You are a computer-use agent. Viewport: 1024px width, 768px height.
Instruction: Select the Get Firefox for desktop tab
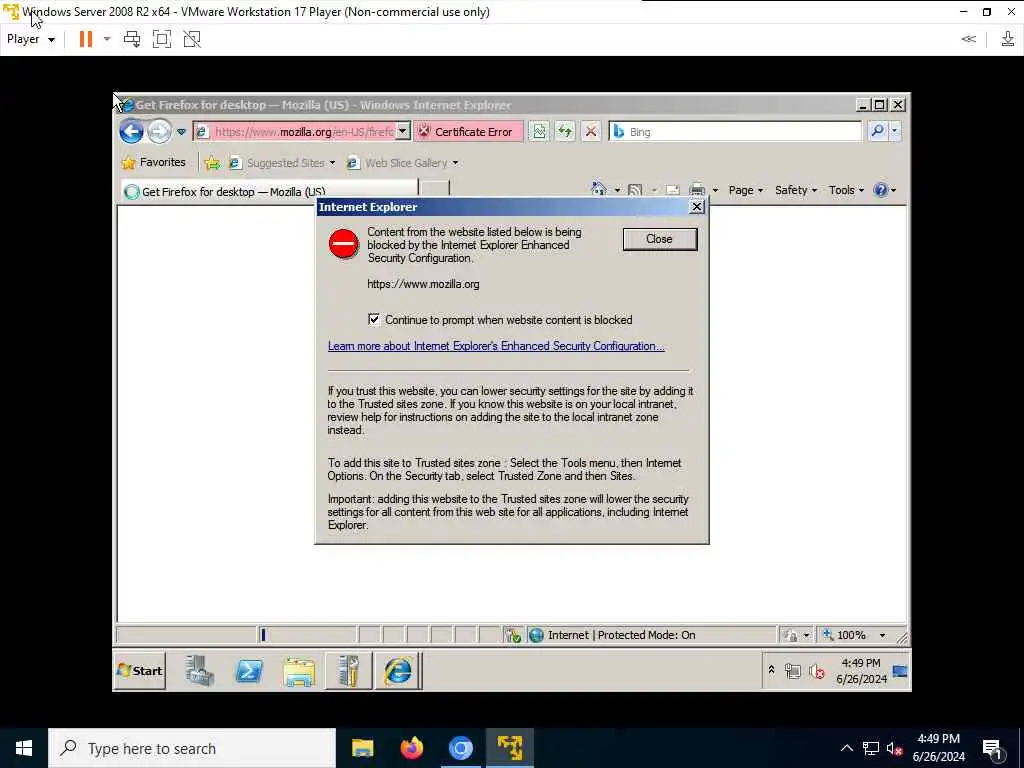pyautogui.click(x=268, y=191)
